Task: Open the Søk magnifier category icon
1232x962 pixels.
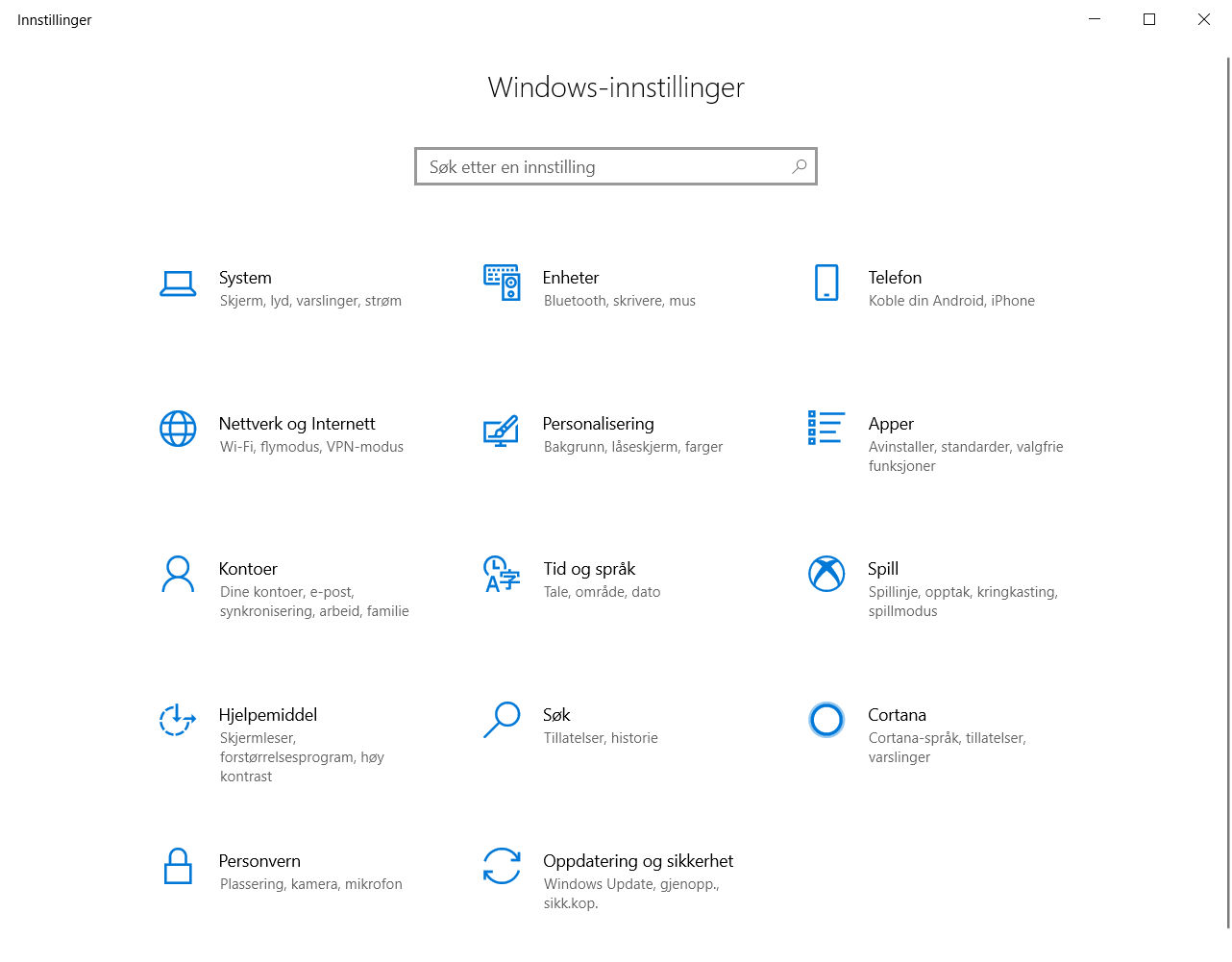Action: click(x=502, y=720)
